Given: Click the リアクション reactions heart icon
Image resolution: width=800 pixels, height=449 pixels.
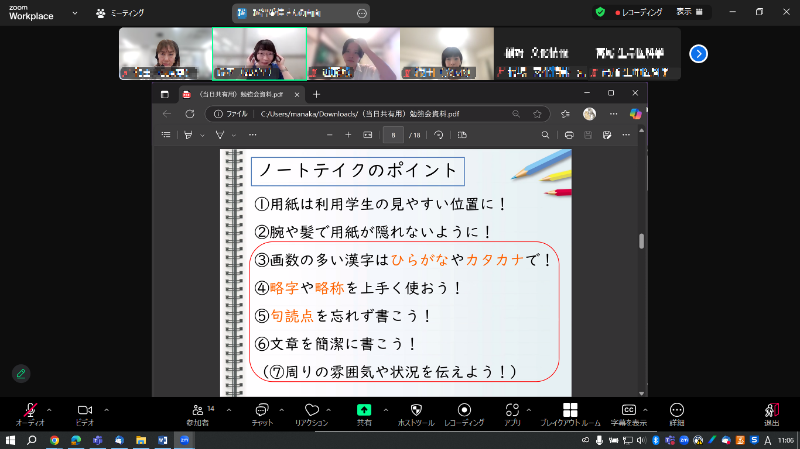Looking at the screenshot, I should pos(311,411).
